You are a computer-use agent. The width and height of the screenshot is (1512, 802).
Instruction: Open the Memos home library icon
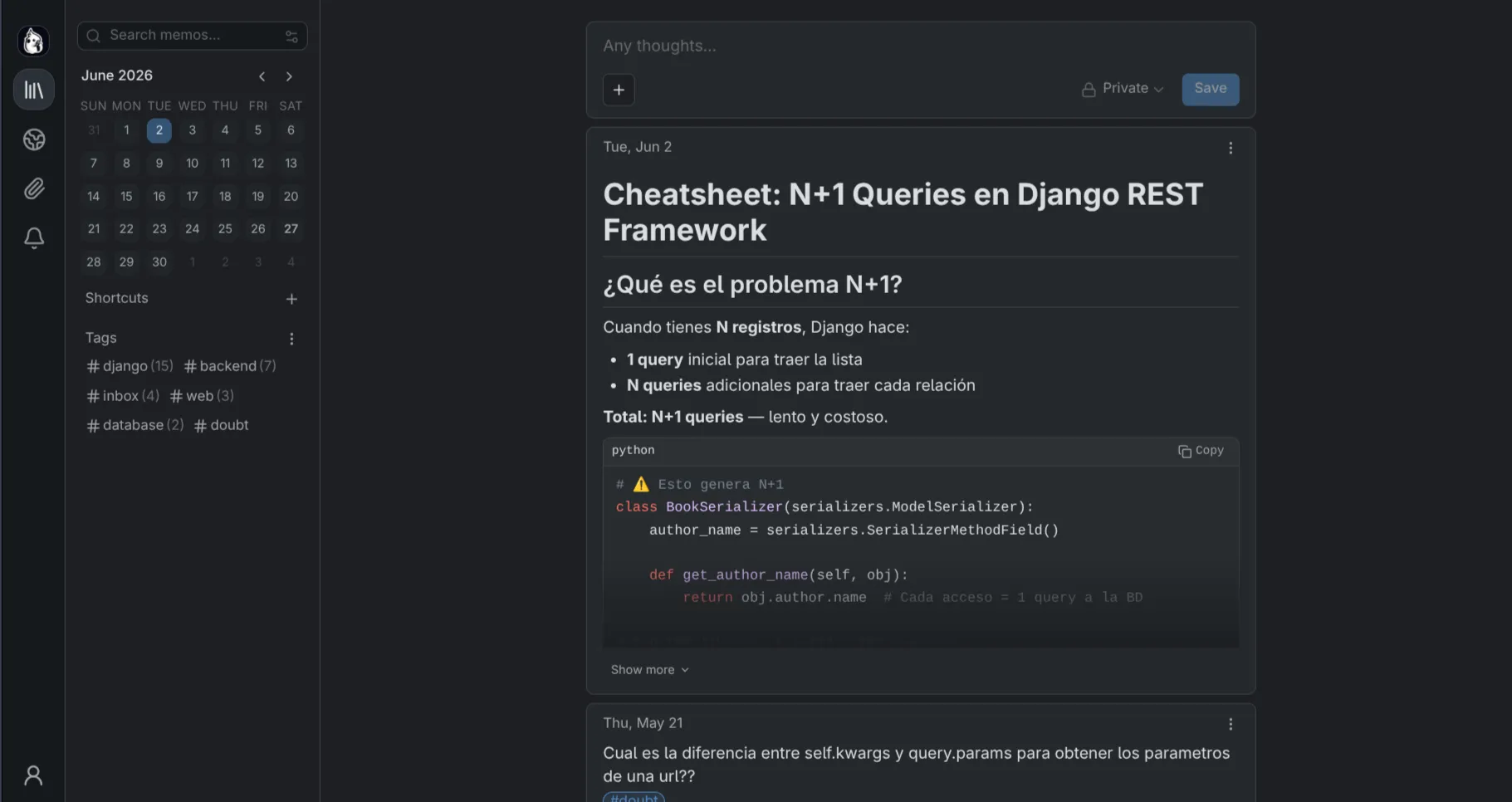coord(34,90)
